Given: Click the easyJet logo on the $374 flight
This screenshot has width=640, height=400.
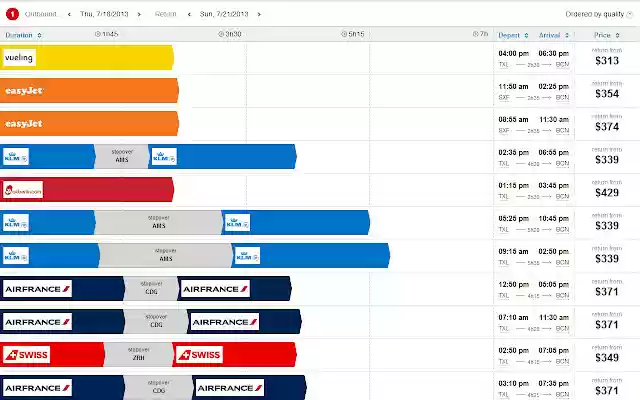Looking at the screenshot, I should pyautogui.click(x=24, y=124).
